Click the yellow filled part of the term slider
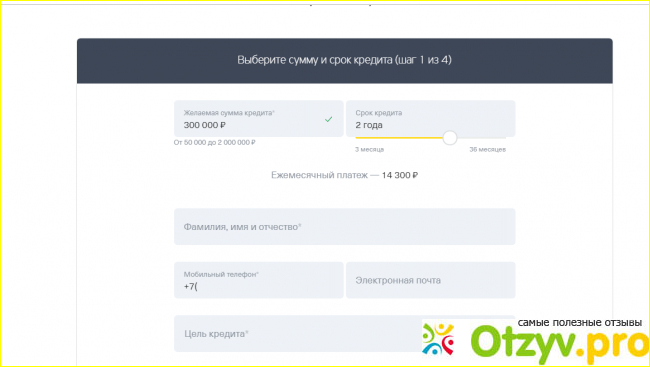Viewport: 650px width, 367px height. [399, 138]
